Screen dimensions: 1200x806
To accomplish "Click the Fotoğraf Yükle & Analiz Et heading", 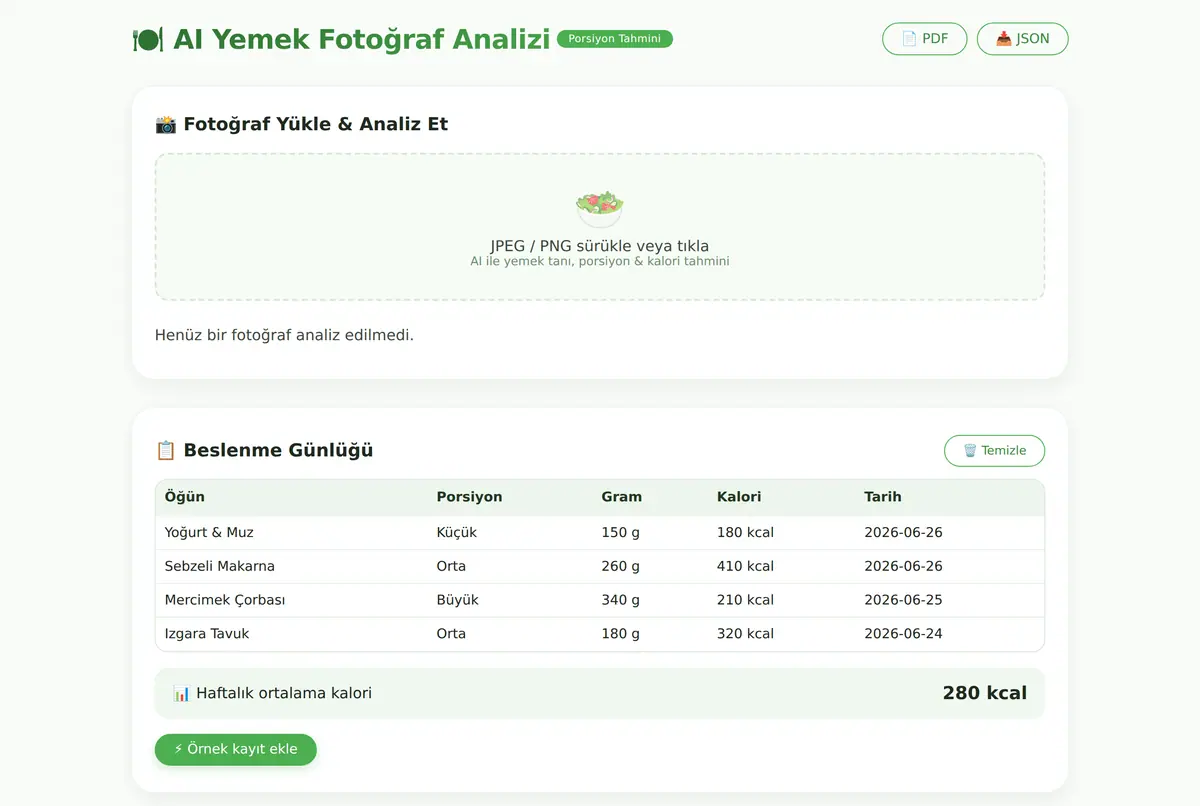I will 316,124.
